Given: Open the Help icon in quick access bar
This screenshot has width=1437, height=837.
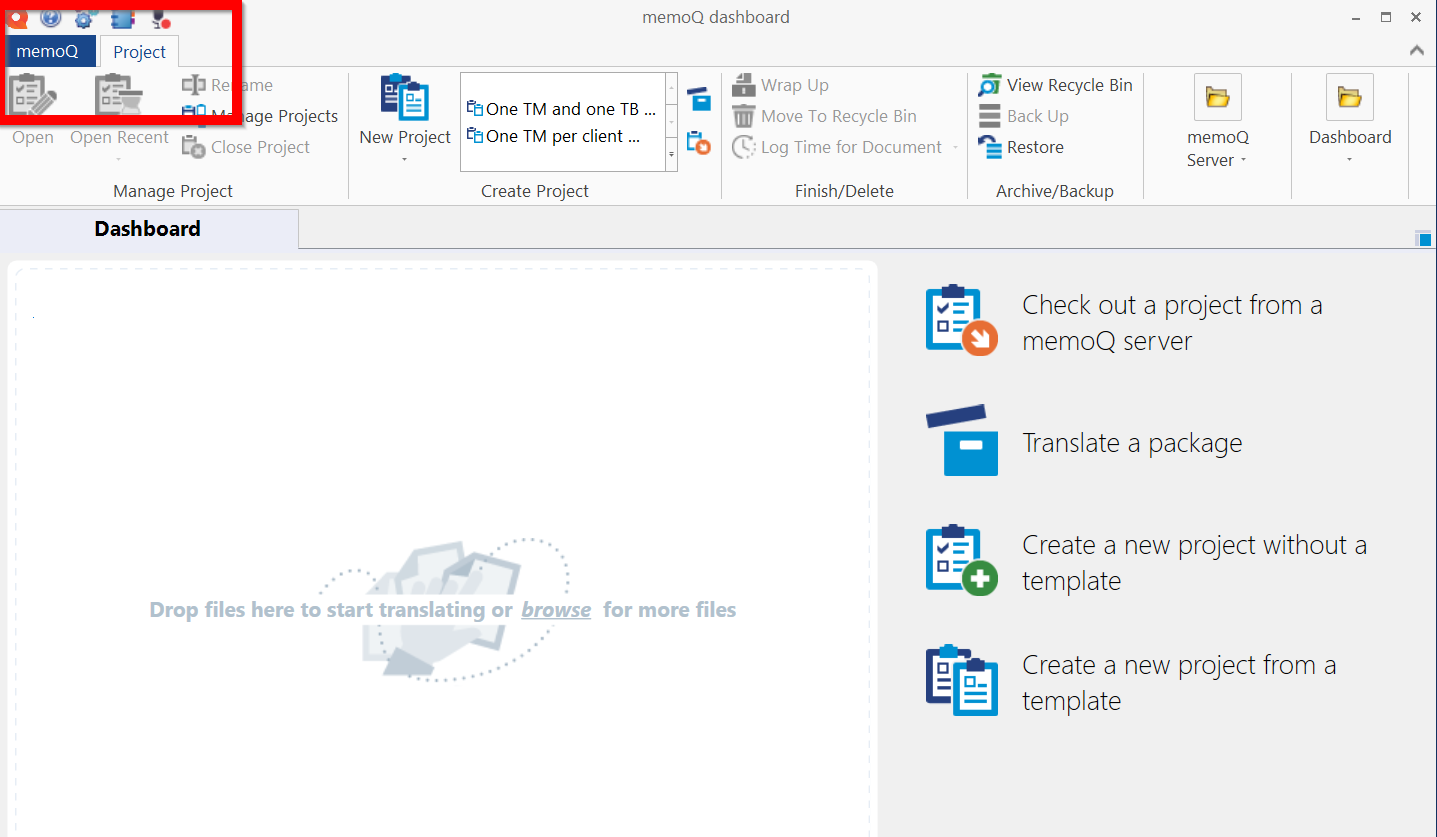Looking at the screenshot, I should pyautogui.click(x=50, y=17).
